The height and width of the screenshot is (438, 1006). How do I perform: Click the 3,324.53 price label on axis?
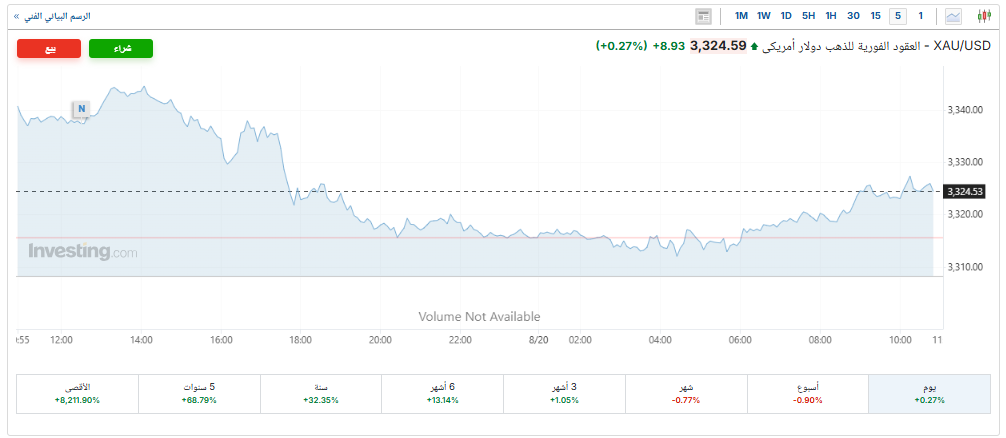coord(965,192)
